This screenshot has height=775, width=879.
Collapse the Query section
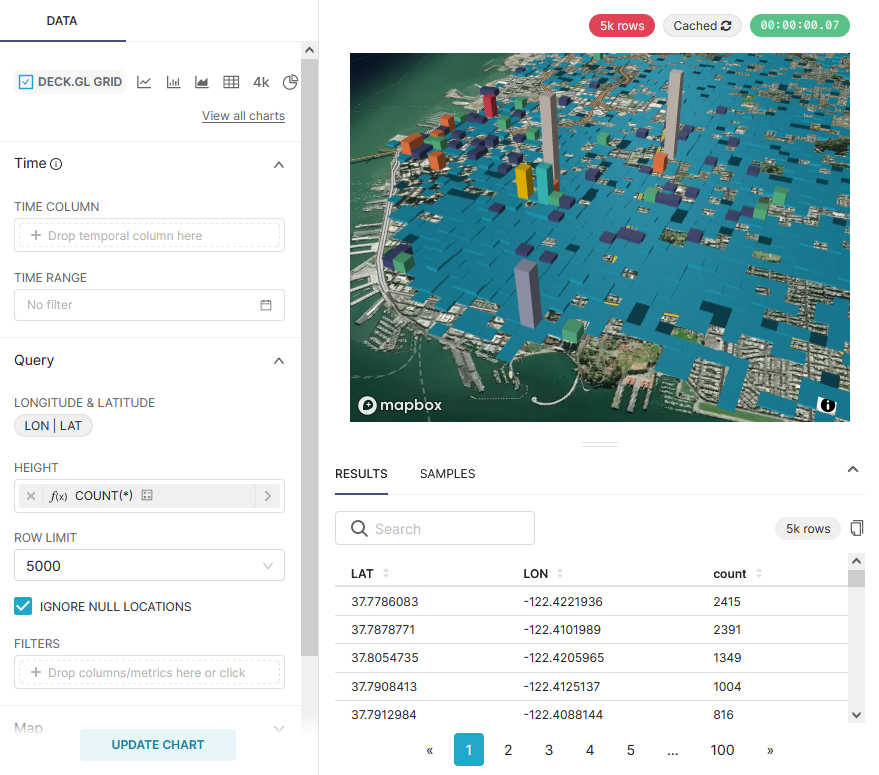tap(279, 361)
